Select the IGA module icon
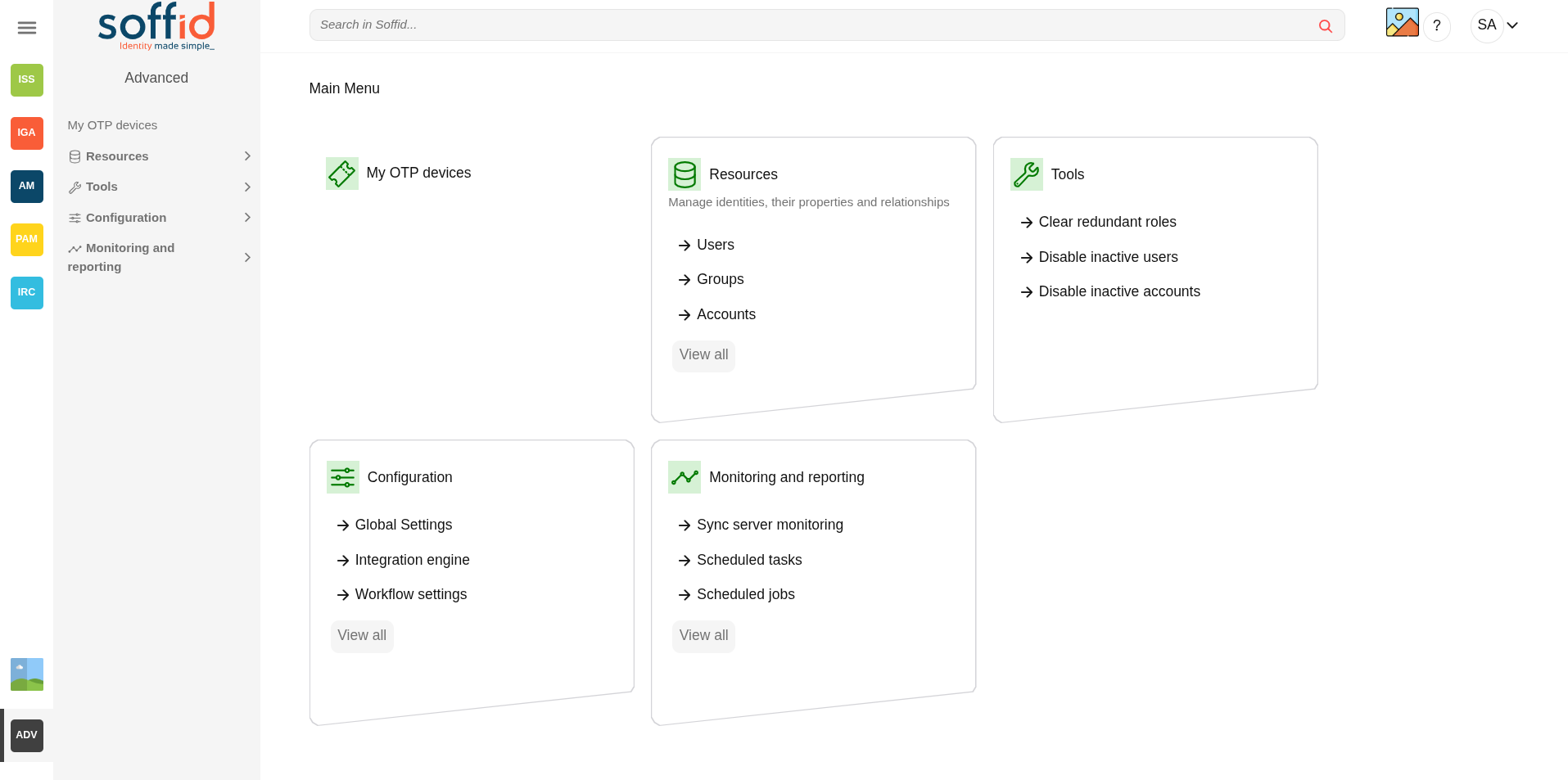This screenshot has width=1568, height=780. (27, 133)
